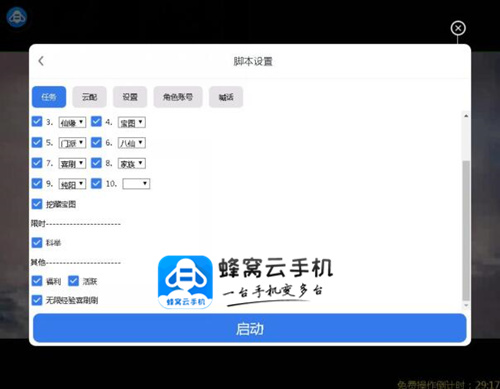Image resolution: width=500 pixels, height=389 pixels.
Task: Disable the 无限经验 checkbox
Action: (37, 300)
